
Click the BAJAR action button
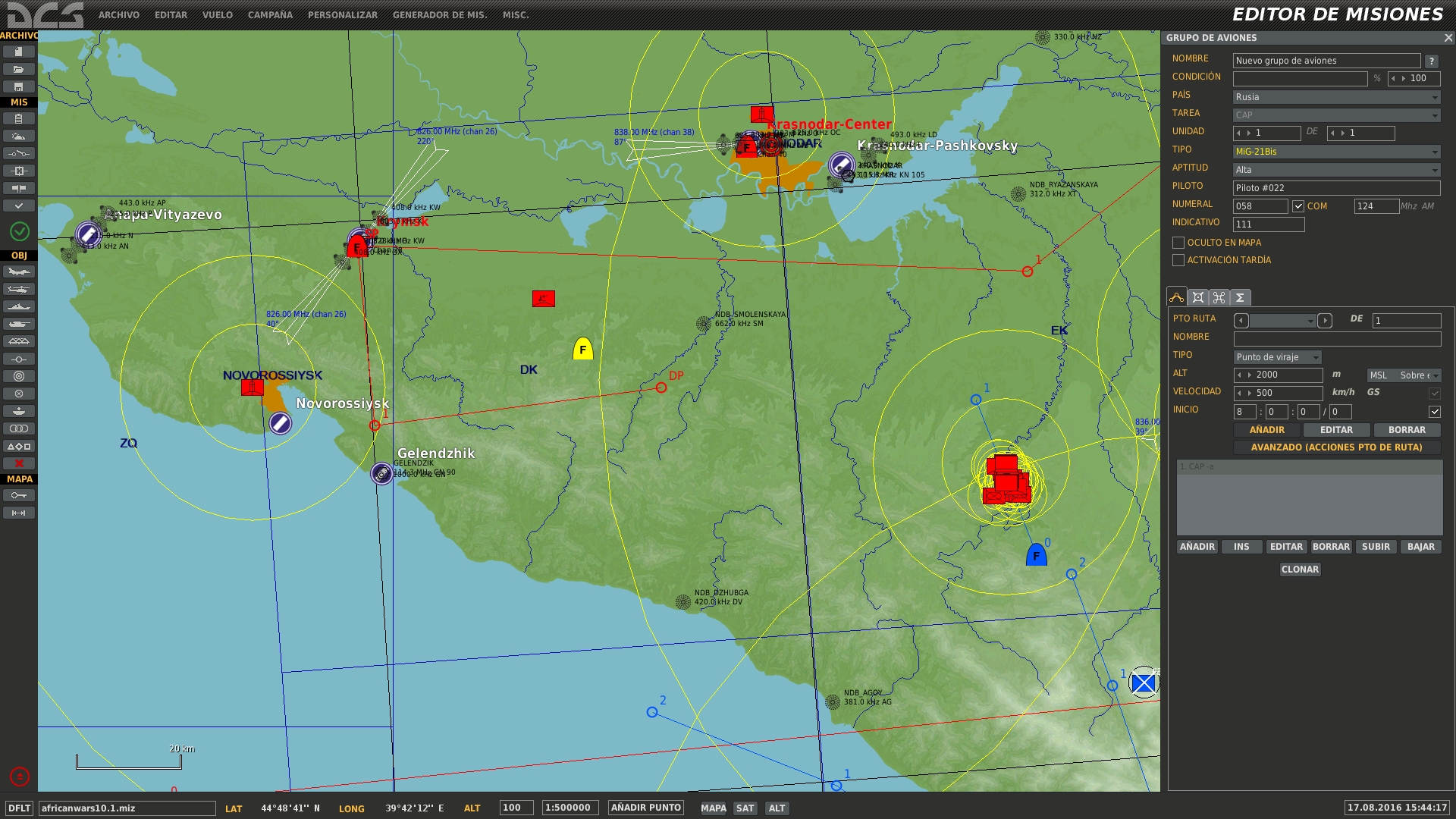point(1420,547)
